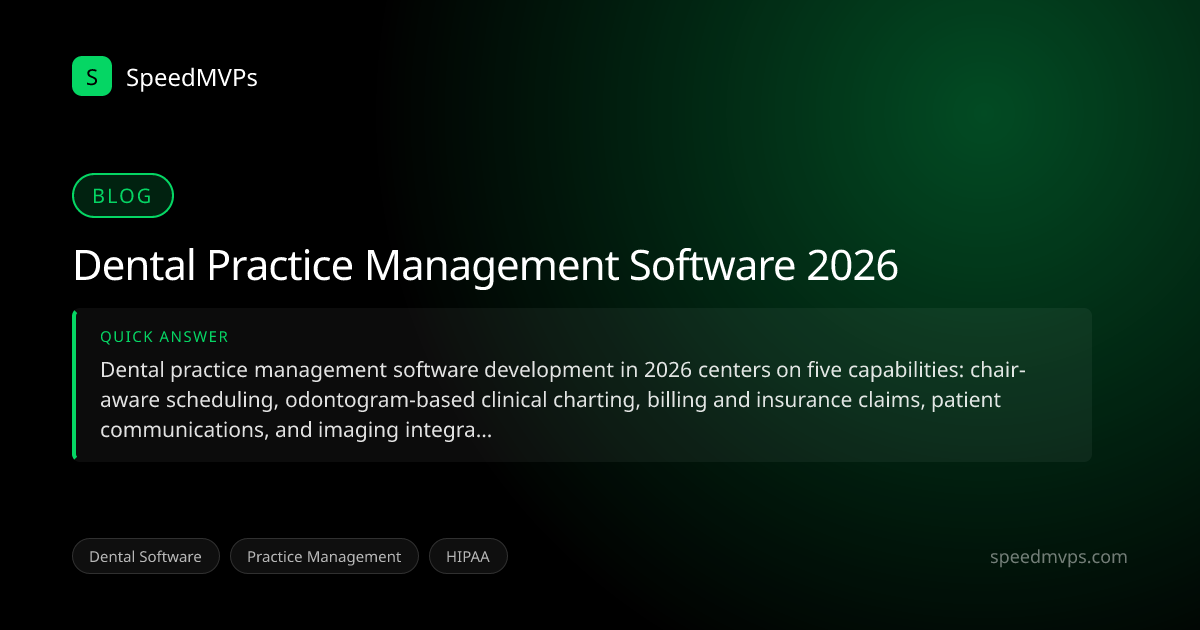Select the Dental Software tag
1200x630 pixels.
(145, 557)
